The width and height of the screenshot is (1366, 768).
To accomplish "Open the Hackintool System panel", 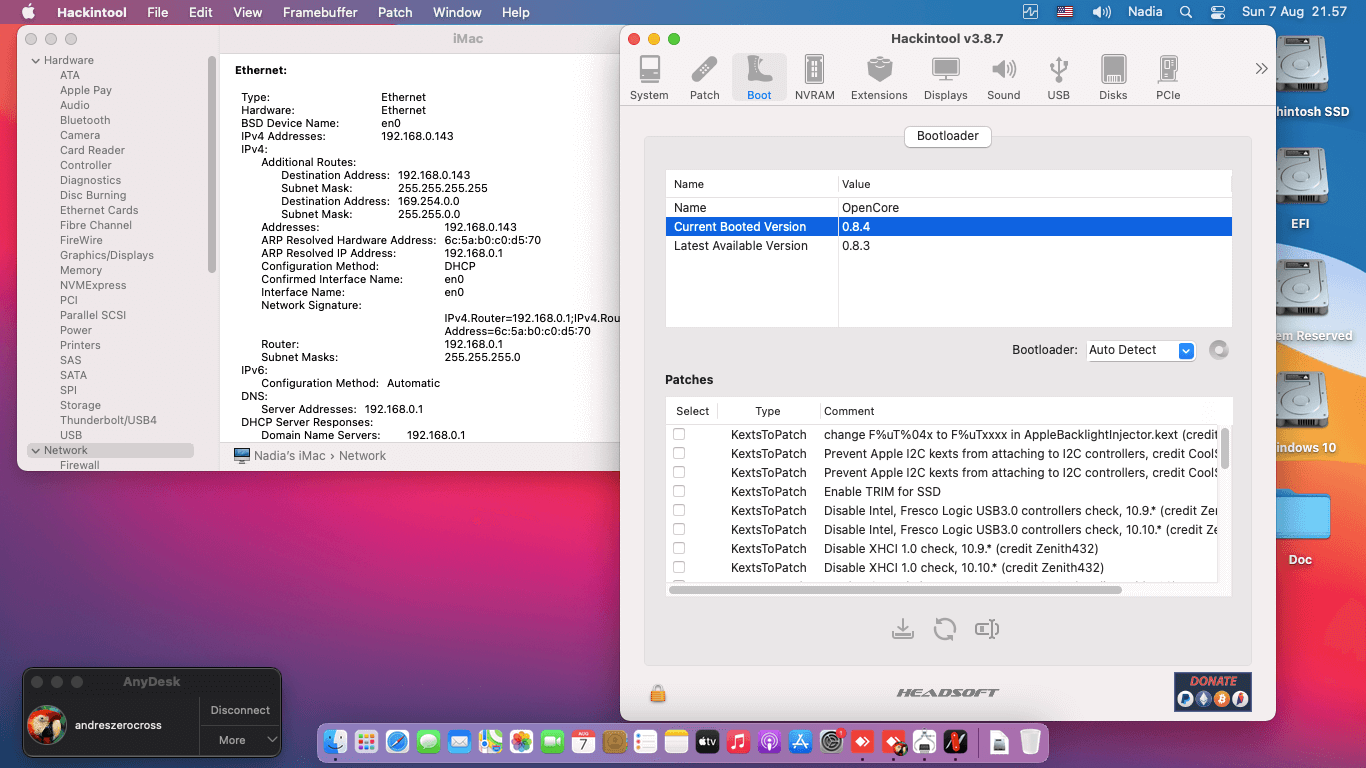I will point(649,75).
